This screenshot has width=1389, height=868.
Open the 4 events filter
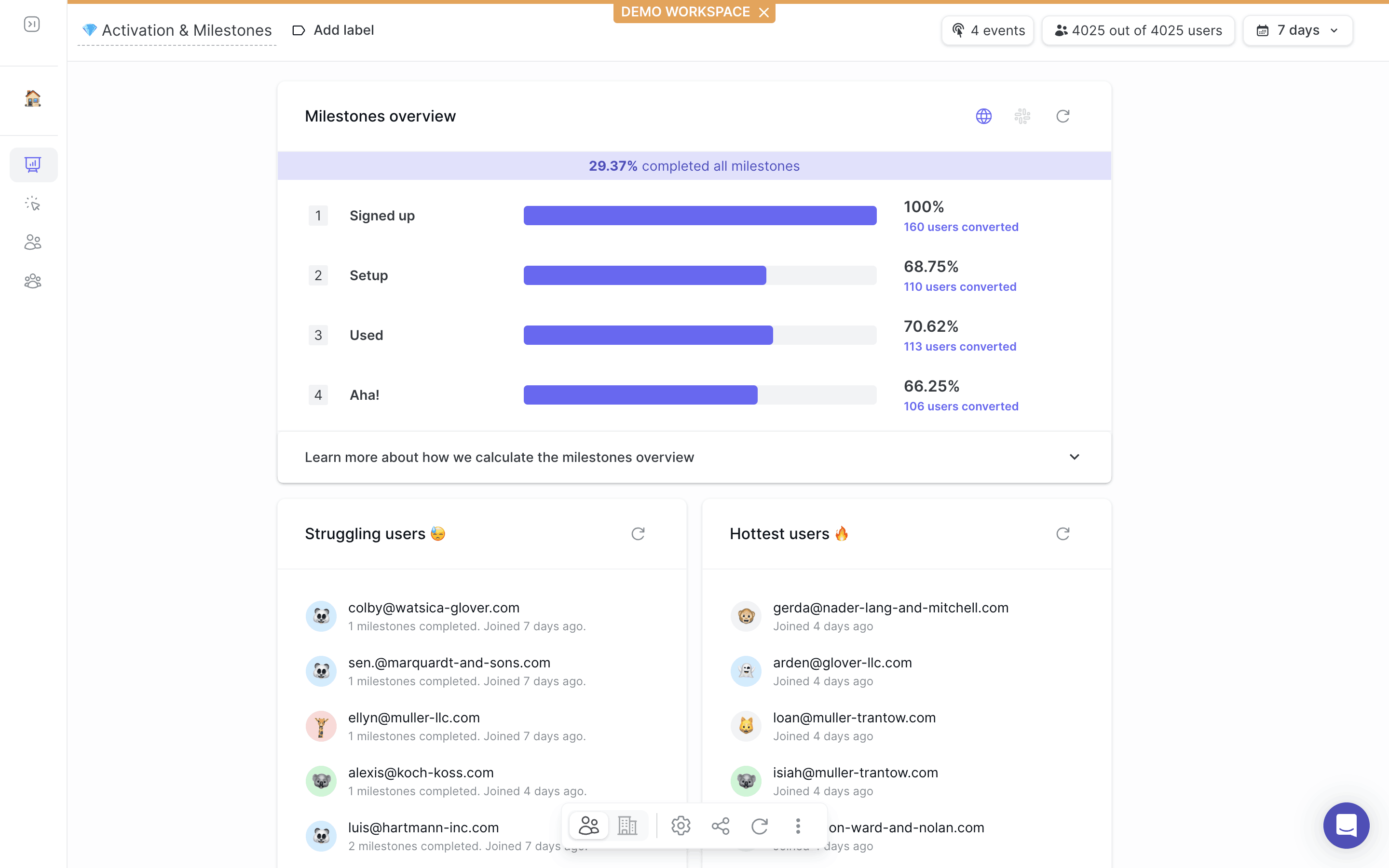click(x=988, y=30)
